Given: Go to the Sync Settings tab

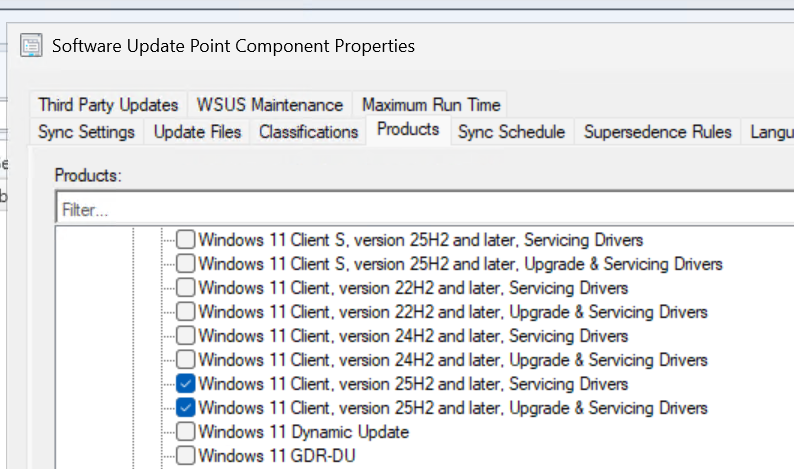Looking at the screenshot, I should click(x=86, y=132).
